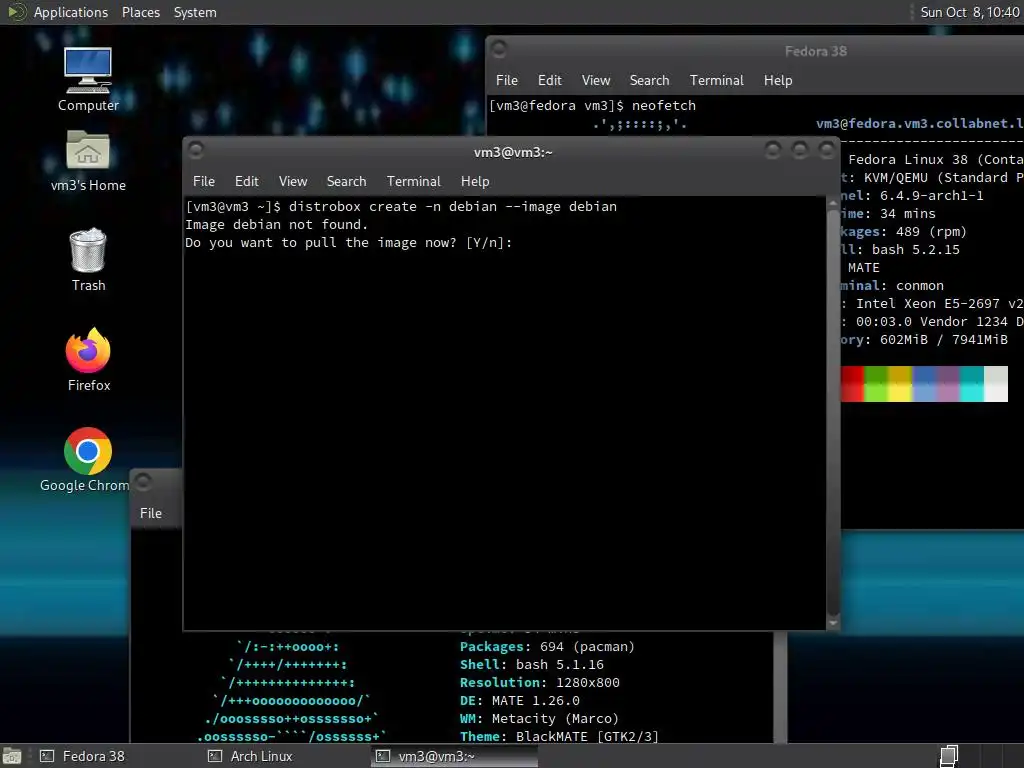1024x768 pixels.
Task: Open Terminal menu in vm3@vm3 terminal
Action: (413, 181)
